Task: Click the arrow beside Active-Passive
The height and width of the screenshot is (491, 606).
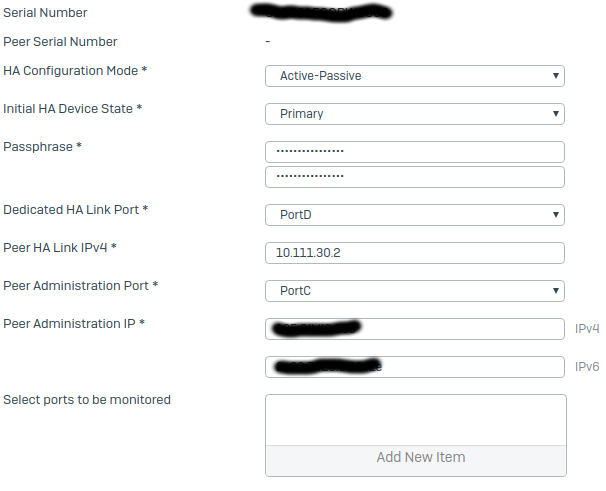Action: click(555, 76)
